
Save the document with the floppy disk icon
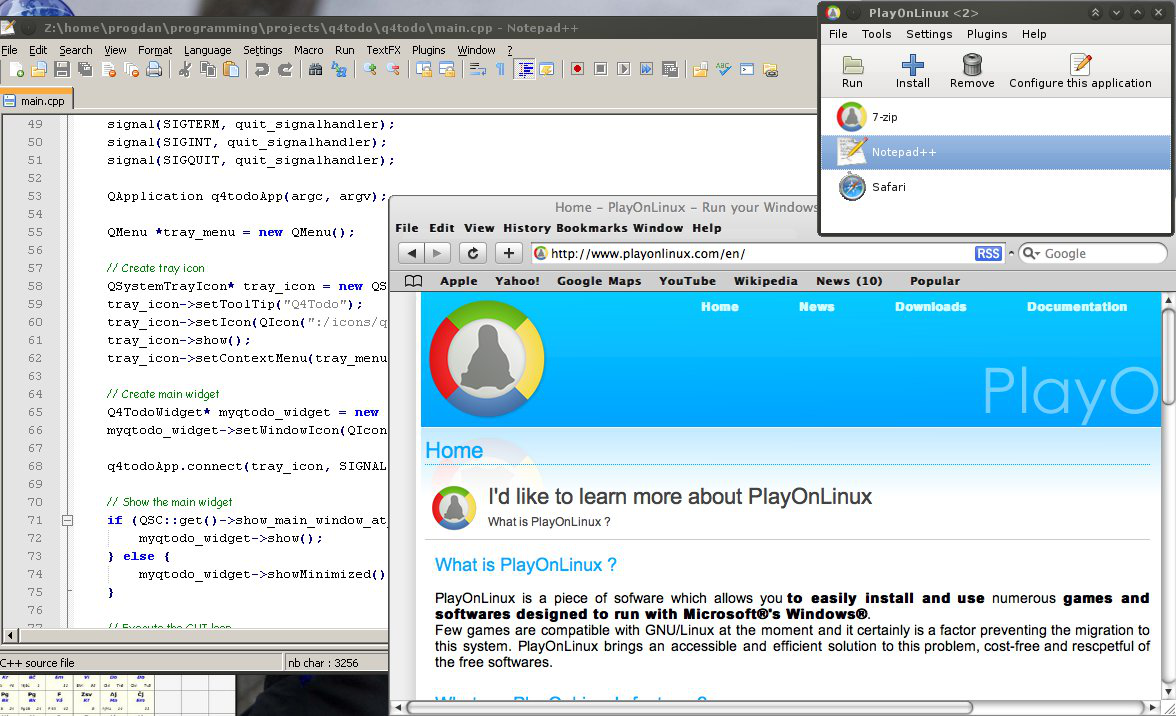[62, 70]
